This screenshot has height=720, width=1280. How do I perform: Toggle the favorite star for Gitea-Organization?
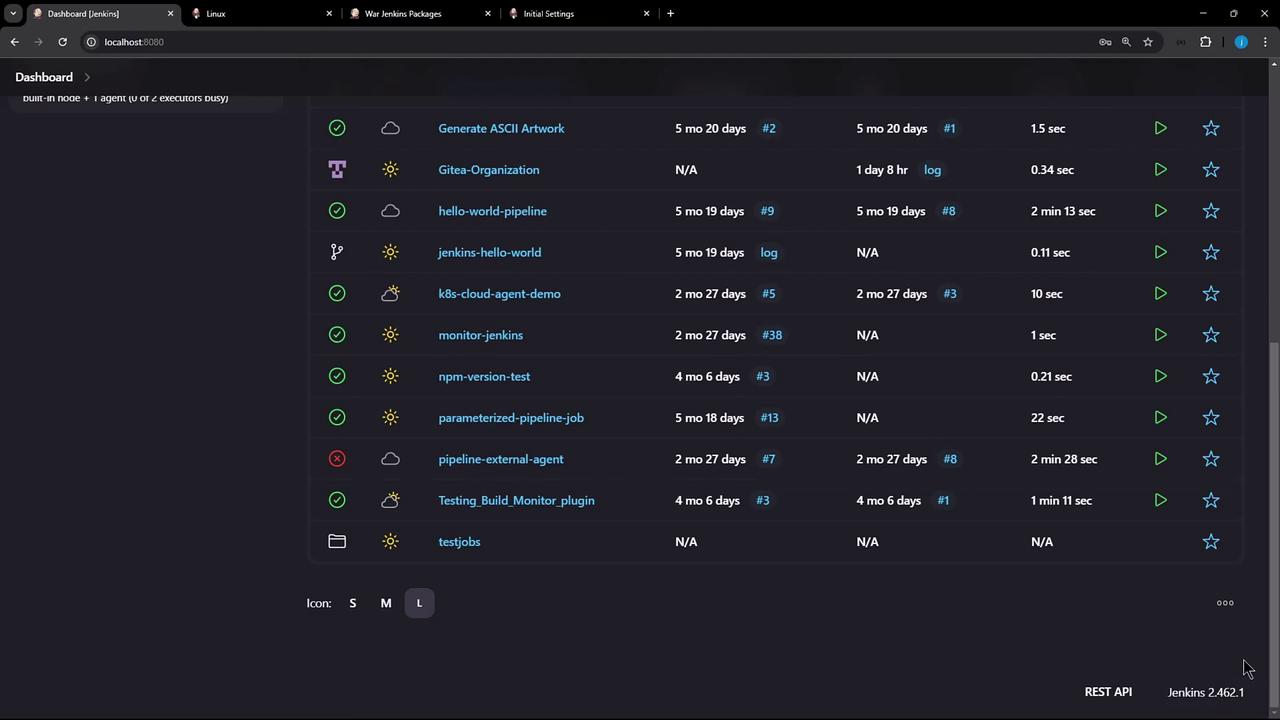click(x=1211, y=170)
